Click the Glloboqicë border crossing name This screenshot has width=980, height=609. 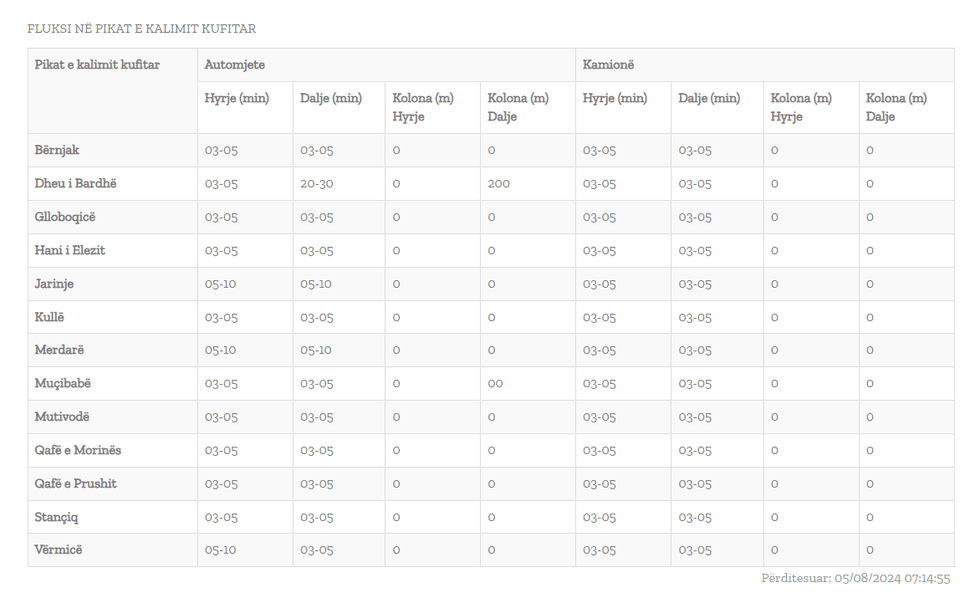click(65, 217)
